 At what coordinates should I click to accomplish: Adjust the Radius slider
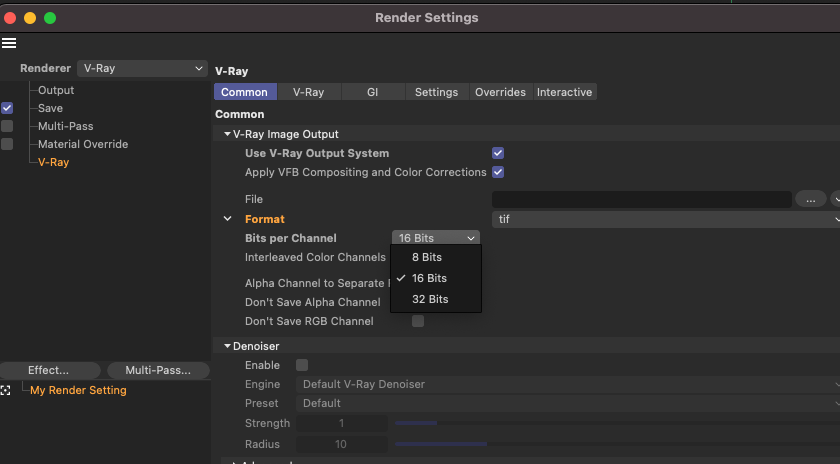point(616,444)
